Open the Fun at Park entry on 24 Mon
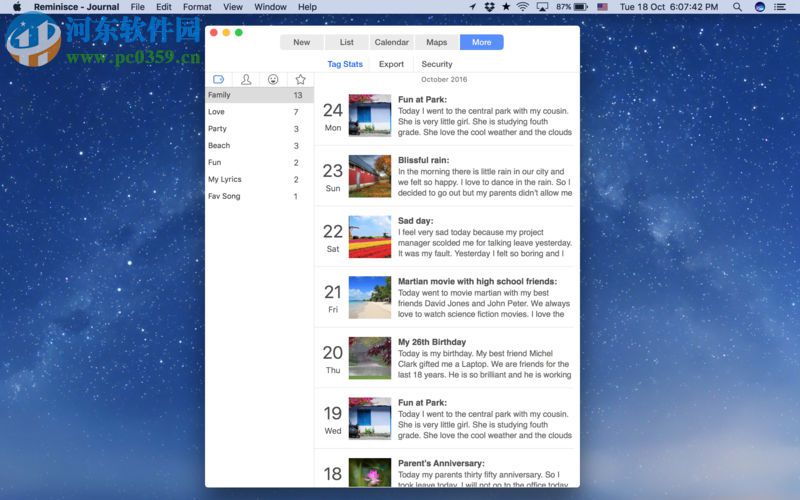 pos(444,116)
